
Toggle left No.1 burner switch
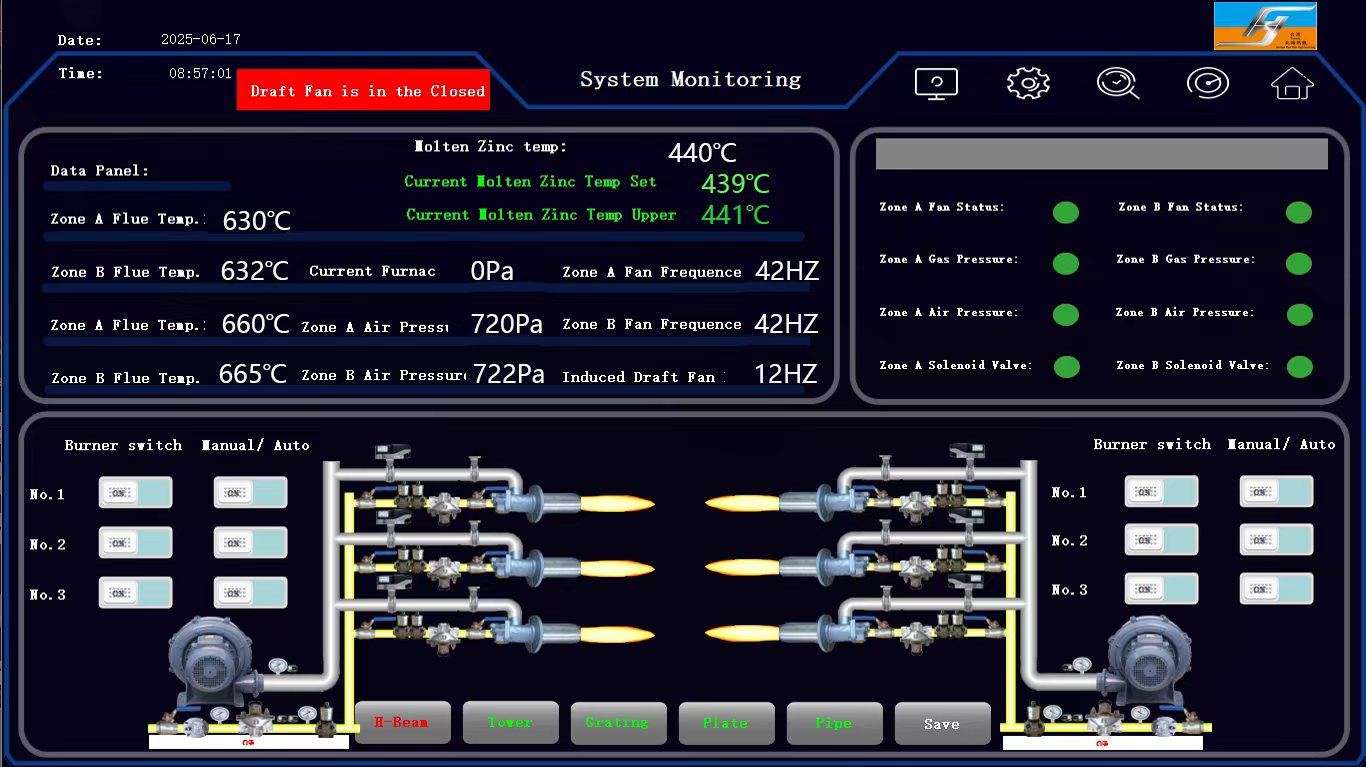[135, 493]
